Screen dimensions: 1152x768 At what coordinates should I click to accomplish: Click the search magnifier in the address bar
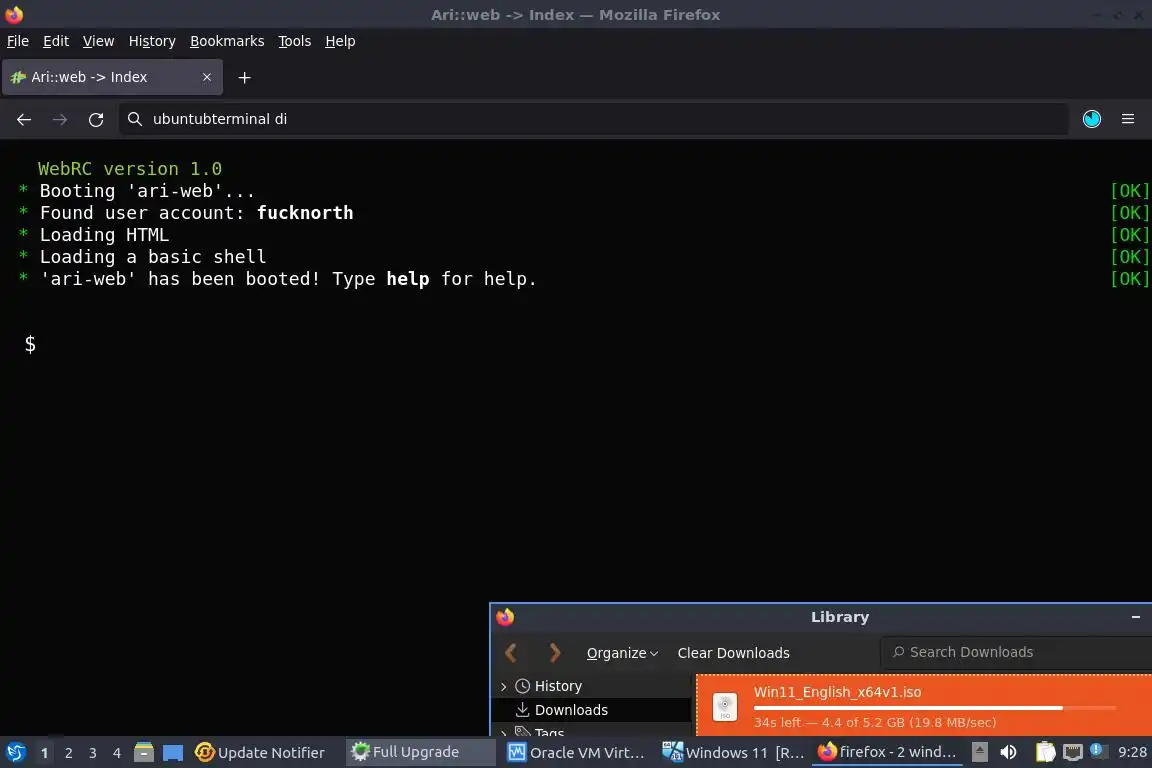point(134,119)
